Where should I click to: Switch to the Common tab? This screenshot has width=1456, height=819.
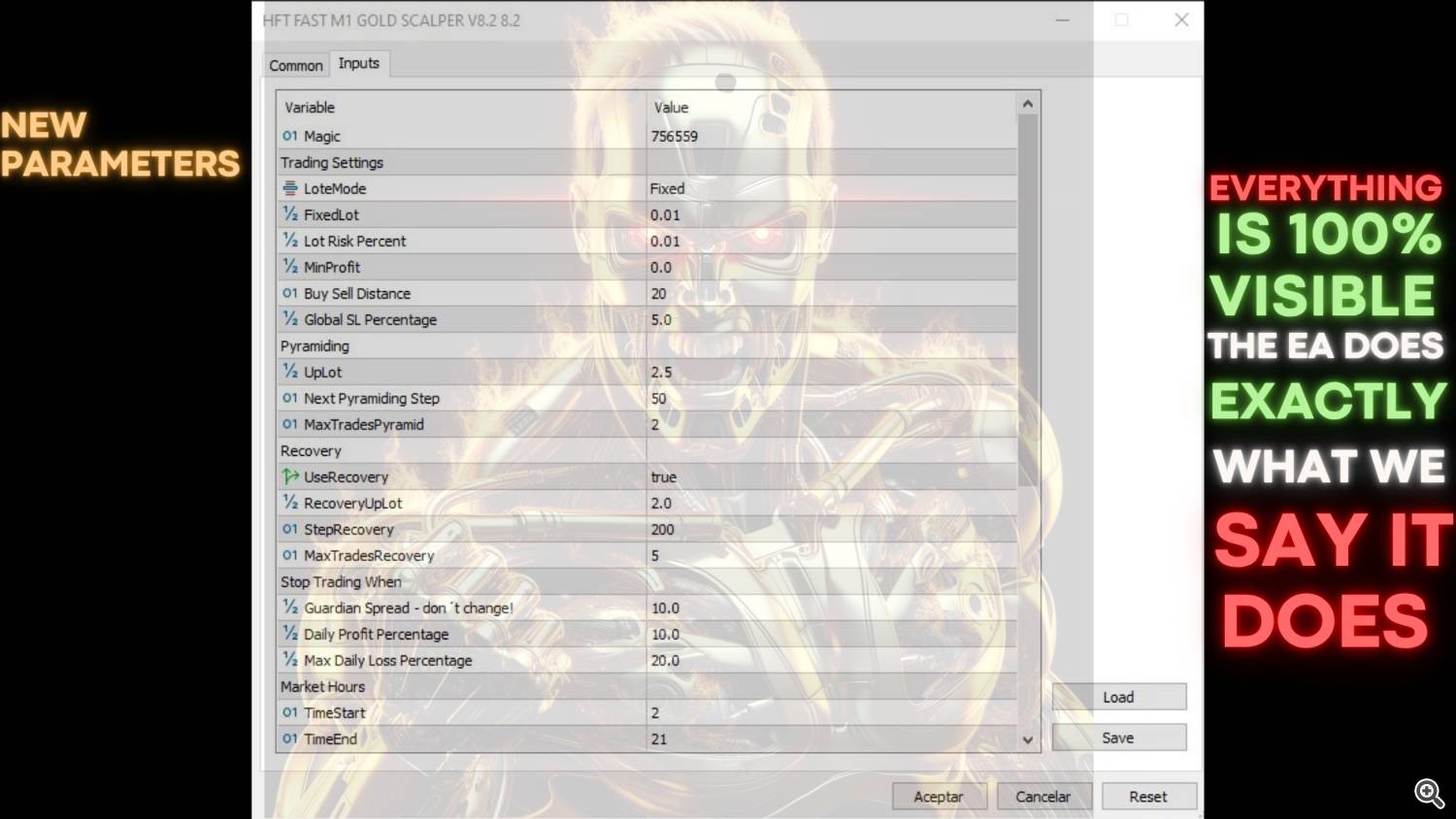[x=296, y=65]
